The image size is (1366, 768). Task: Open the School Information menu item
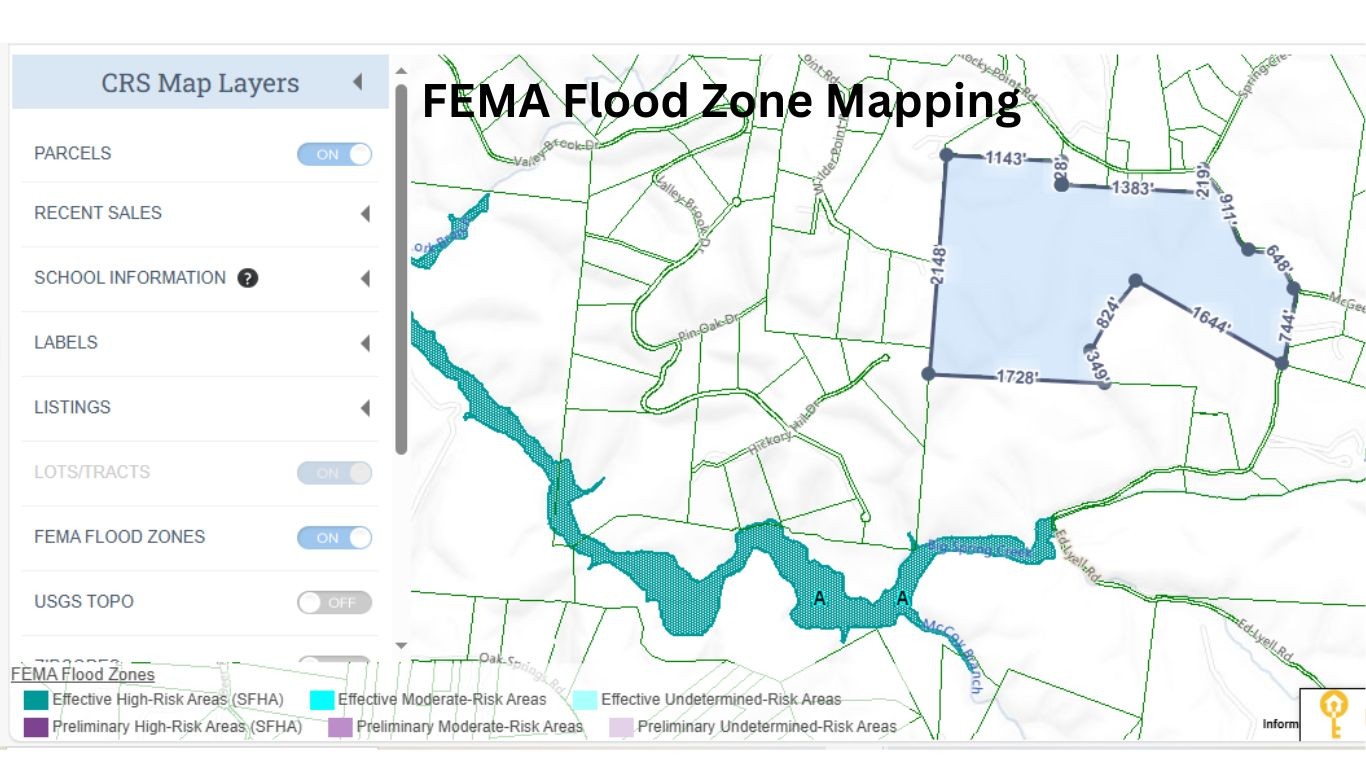point(130,278)
